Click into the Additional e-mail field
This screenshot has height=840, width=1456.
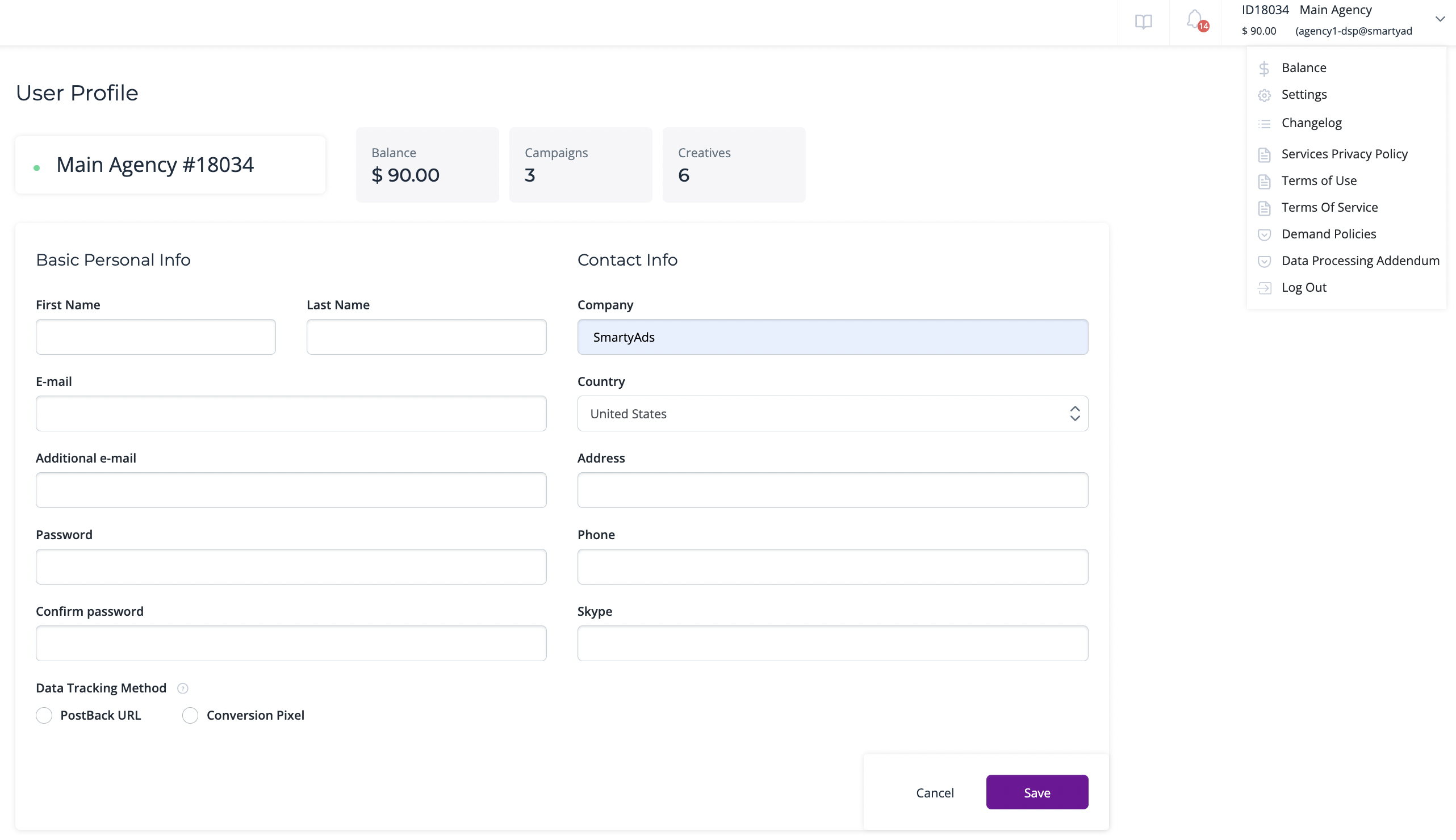[x=291, y=490]
